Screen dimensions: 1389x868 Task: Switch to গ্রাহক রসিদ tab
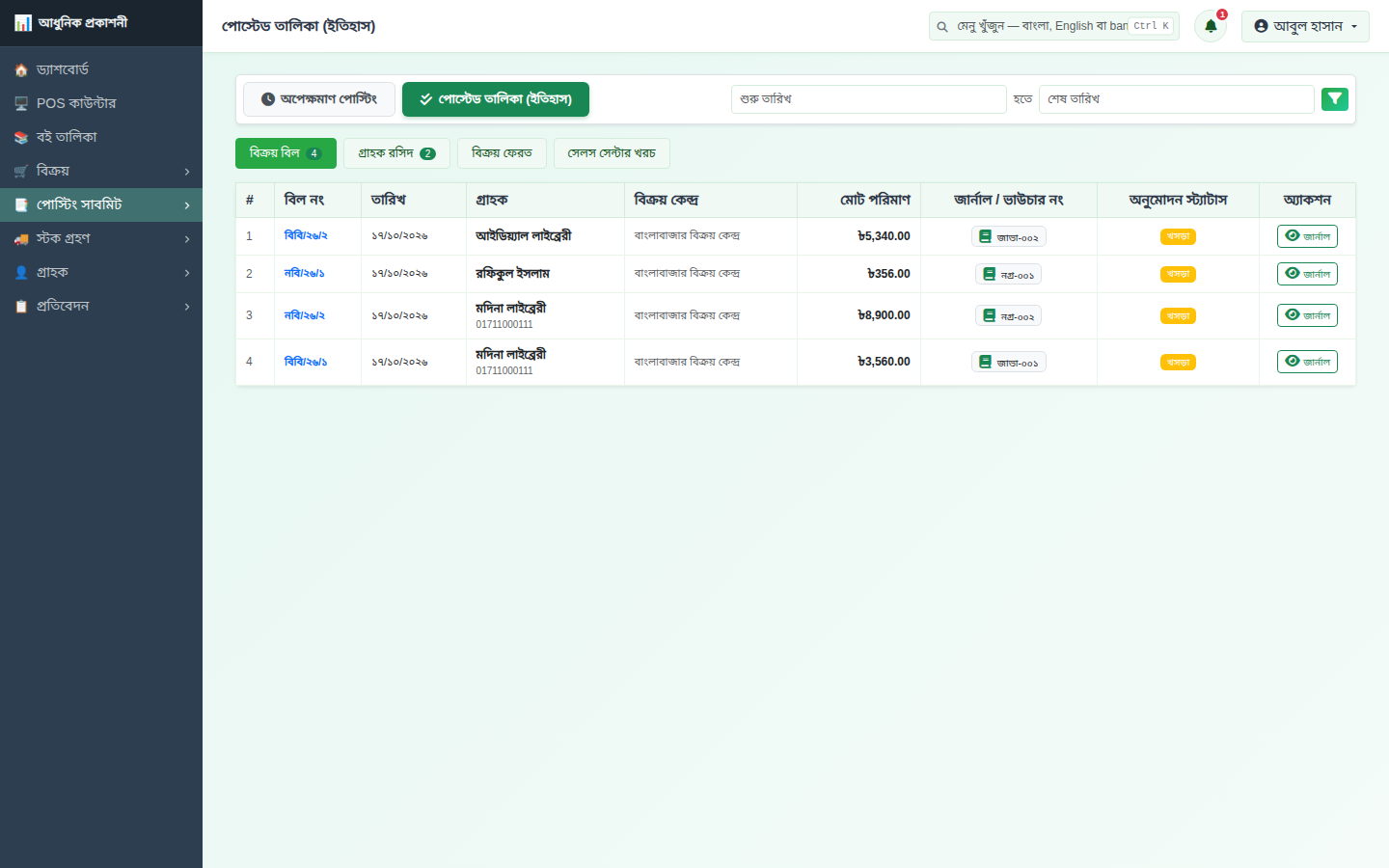(396, 153)
